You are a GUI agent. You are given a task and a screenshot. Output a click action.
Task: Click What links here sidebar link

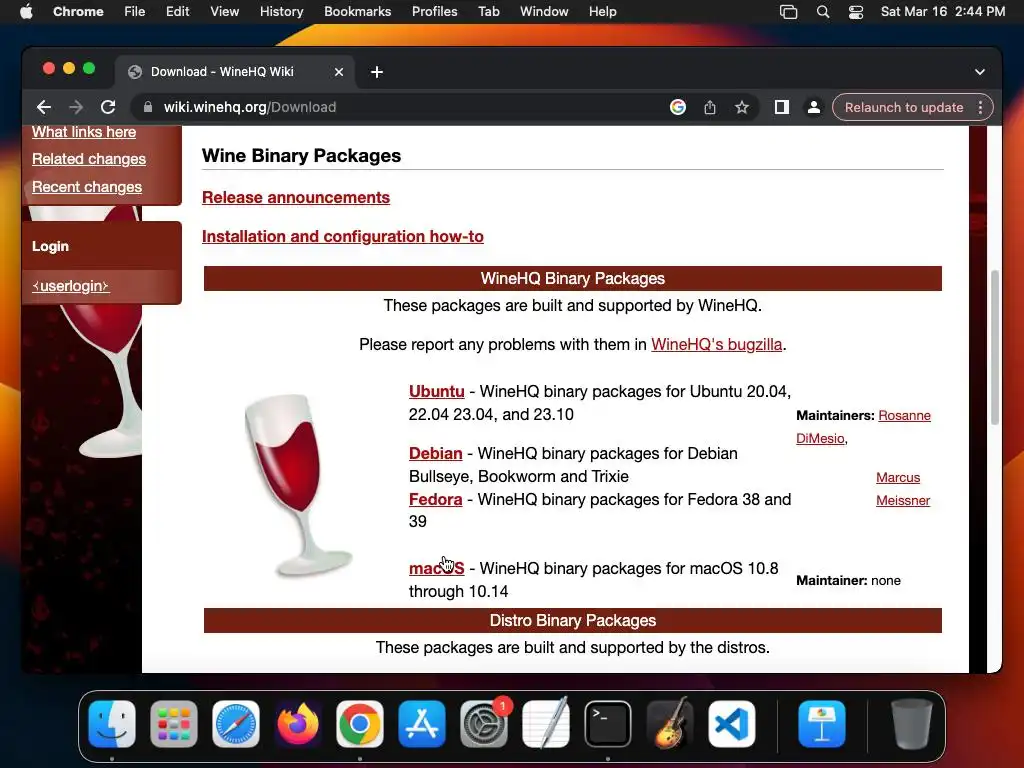coord(84,132)
